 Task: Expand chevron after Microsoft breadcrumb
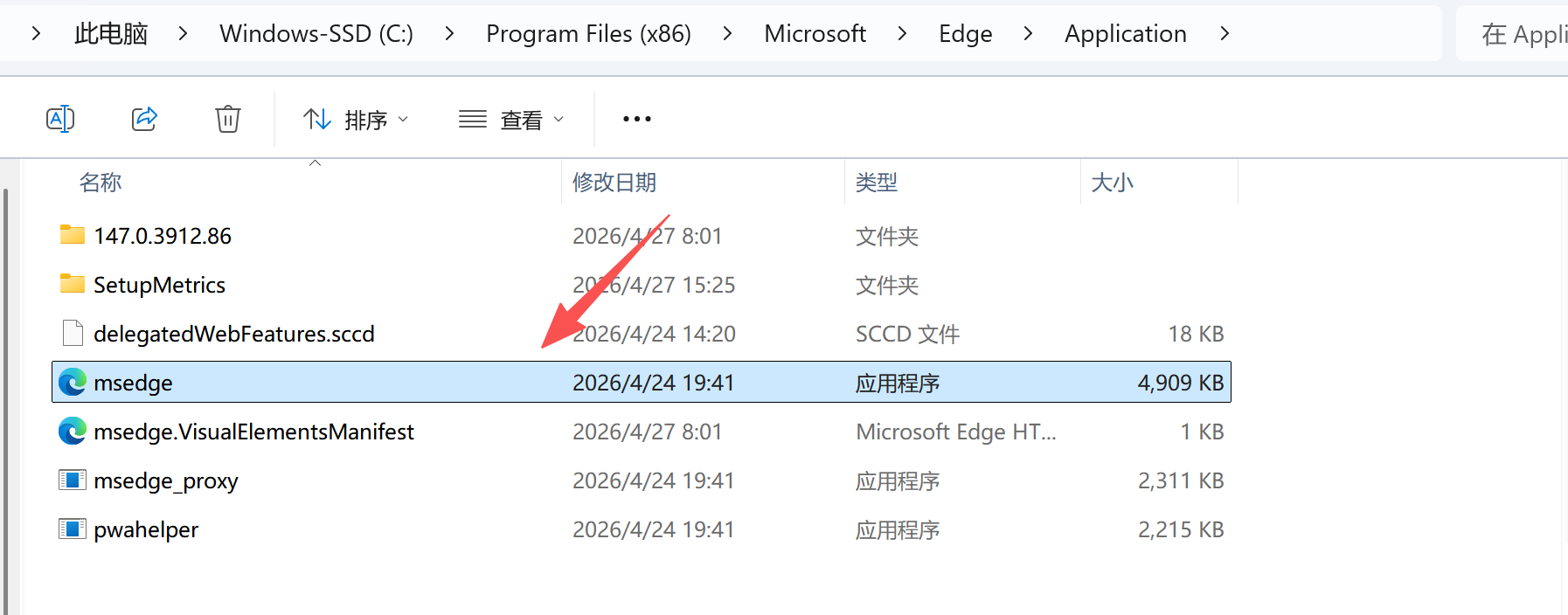[902, 34]
